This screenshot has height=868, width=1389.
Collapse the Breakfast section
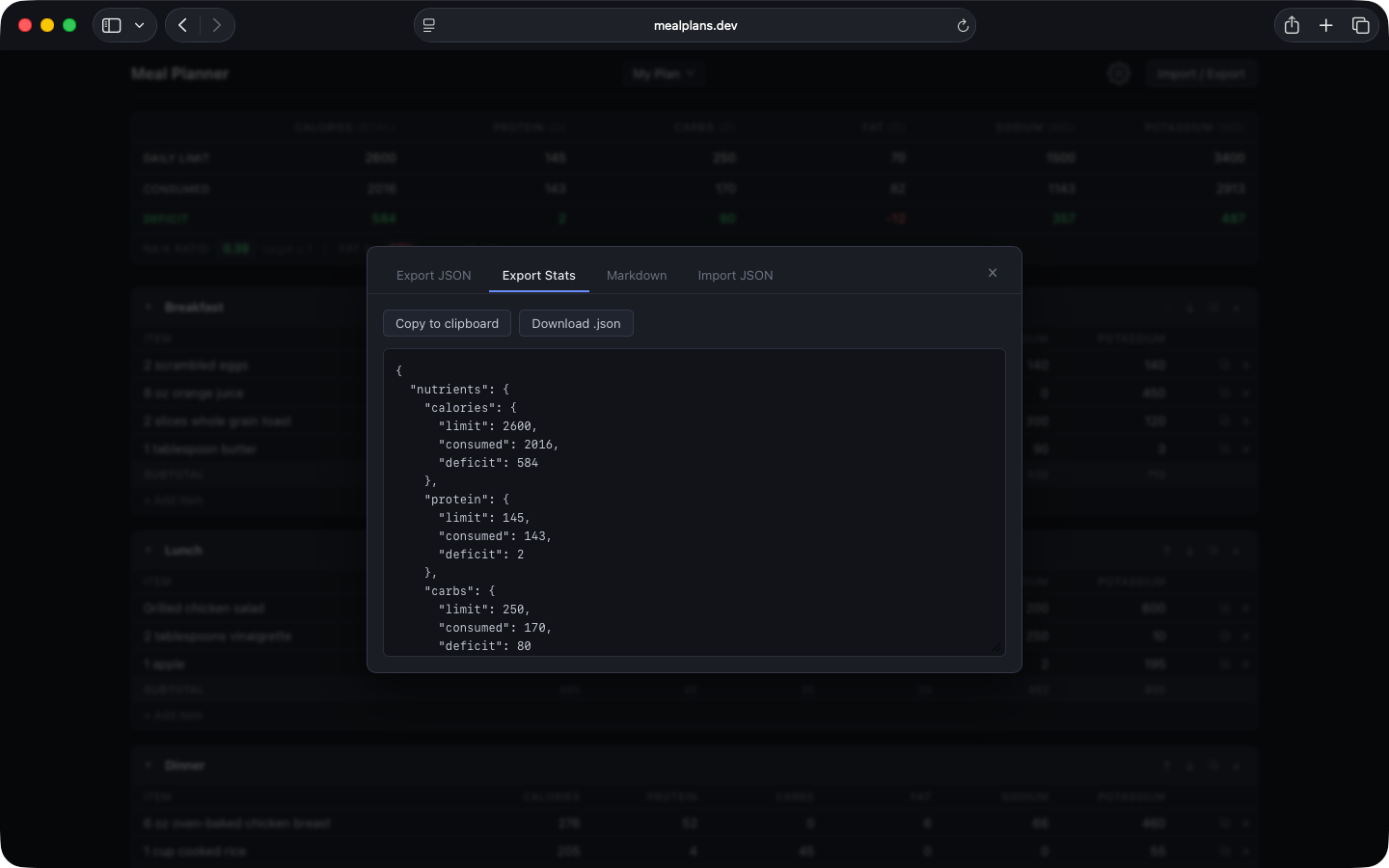pyautogui.click(x=149, y=307)
